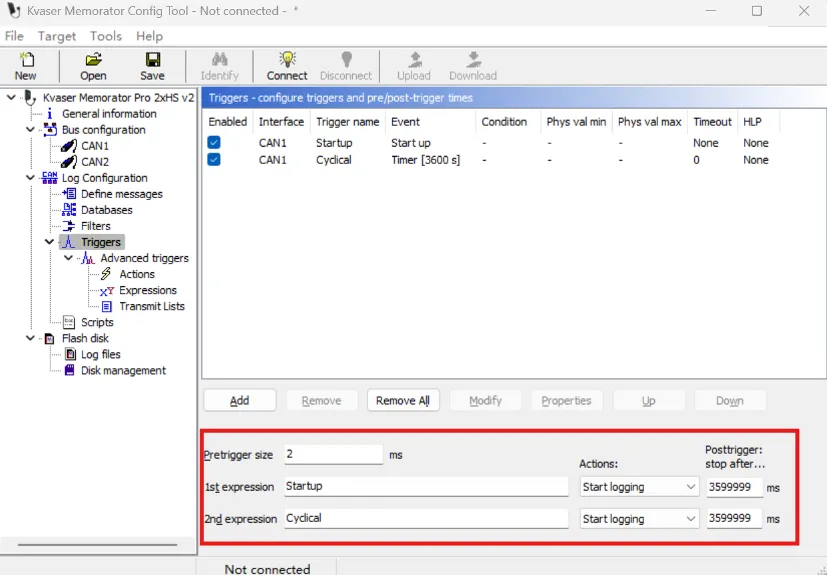The width and height of the screenshot is (827, 575).
Task: Select the Disk management icon
Action: pos(70,370)
